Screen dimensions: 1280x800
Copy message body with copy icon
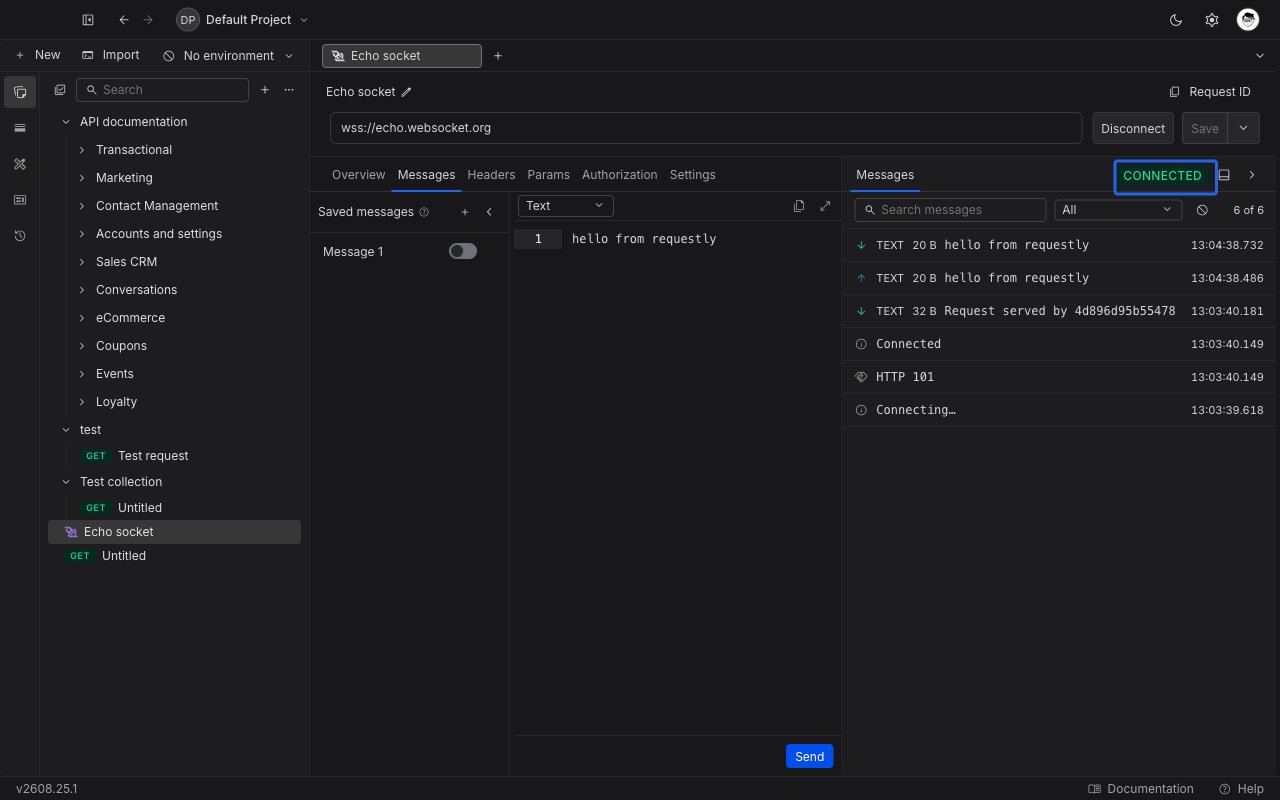click(x=799, y=206)
